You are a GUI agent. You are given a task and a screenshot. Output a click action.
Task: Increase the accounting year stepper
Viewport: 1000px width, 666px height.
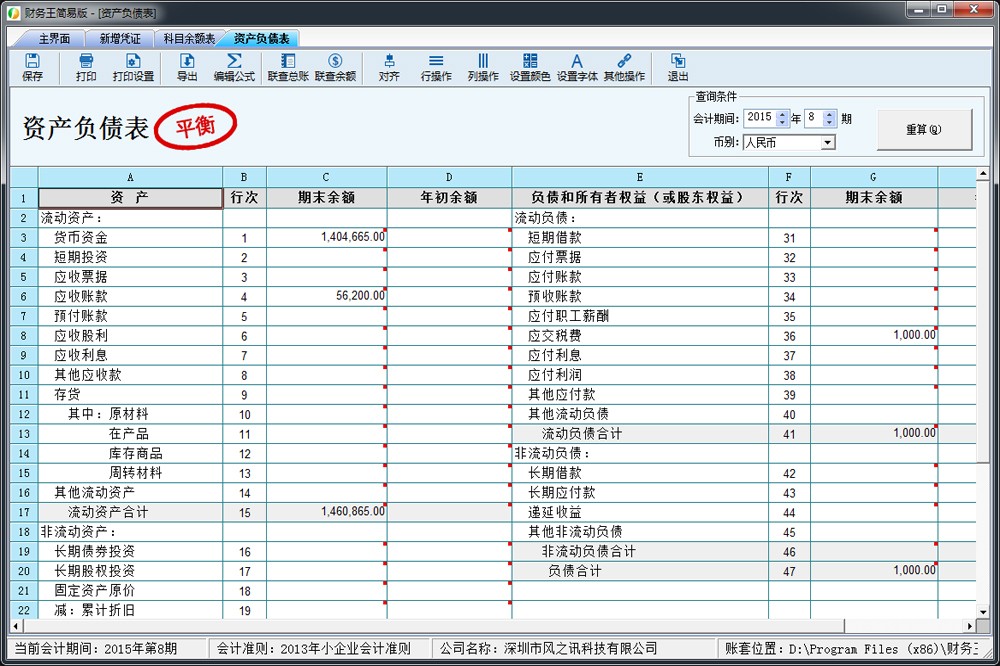click(x=782, y=114)
